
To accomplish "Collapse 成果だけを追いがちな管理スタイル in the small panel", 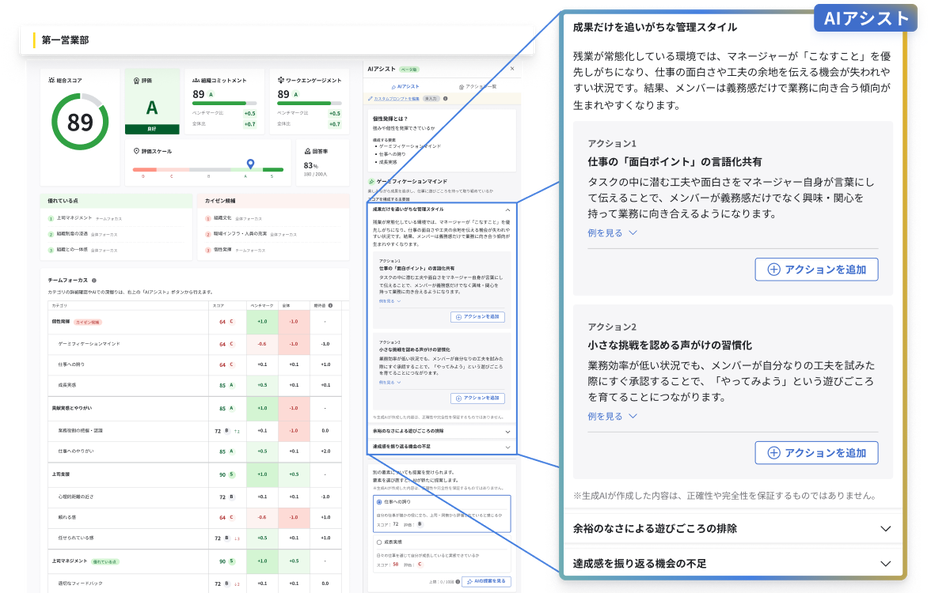I will [508, 210].
